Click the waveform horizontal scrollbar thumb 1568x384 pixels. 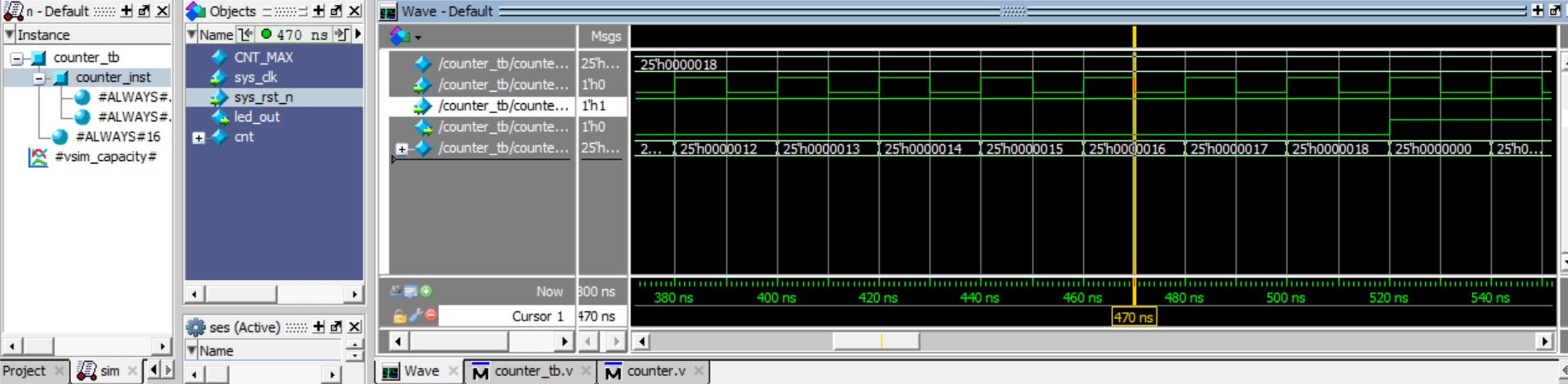pyautogui.click(x=876, y=341)
